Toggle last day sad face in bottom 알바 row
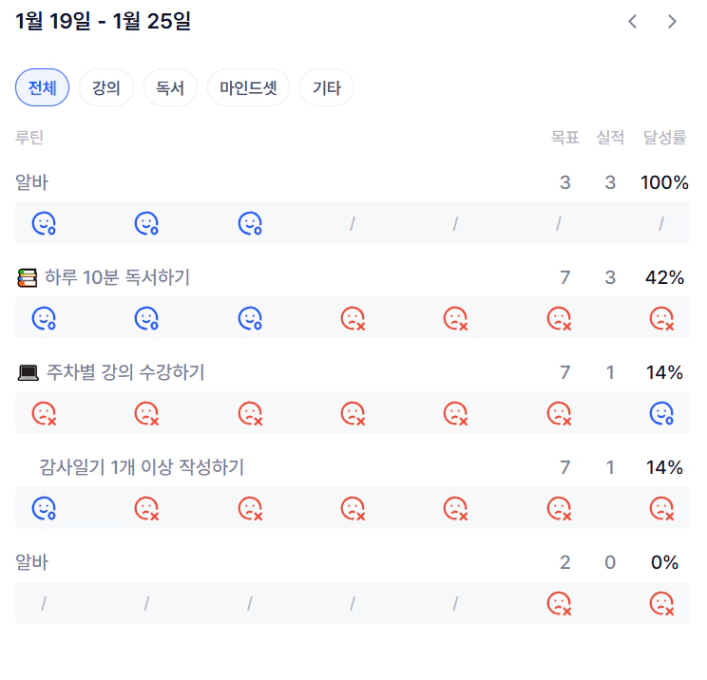The width and height of the screenshot is (707, 680). click(661, 604)
